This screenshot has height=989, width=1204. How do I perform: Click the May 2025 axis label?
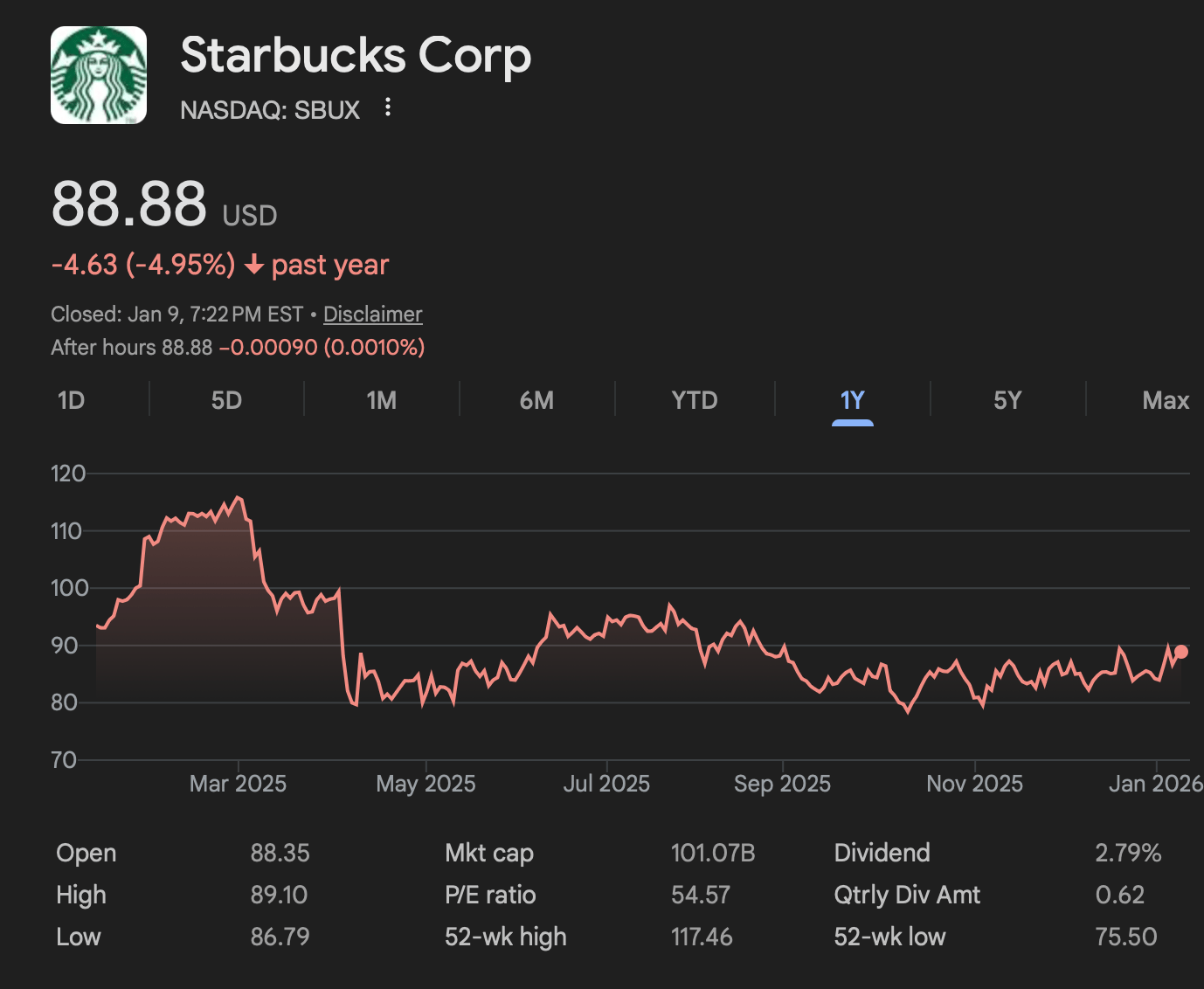point(426,784)
